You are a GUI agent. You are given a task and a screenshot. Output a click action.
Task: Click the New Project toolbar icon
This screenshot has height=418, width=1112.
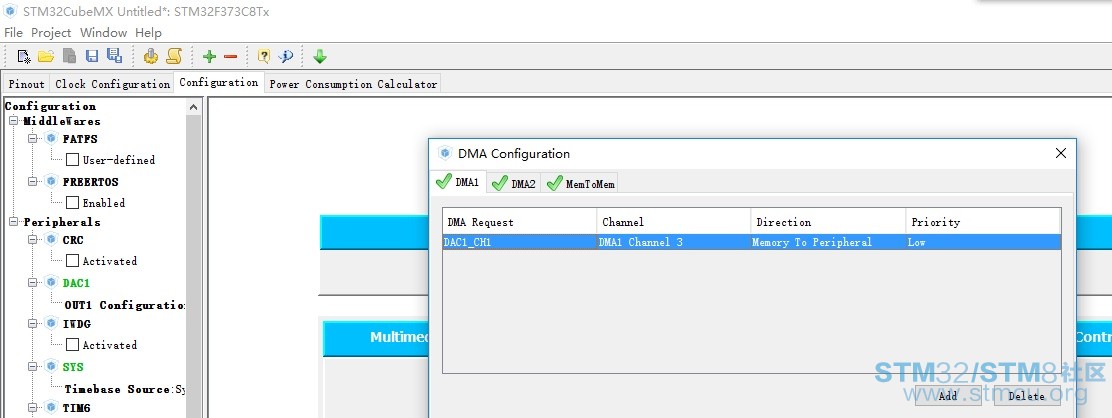(x=23, y=56)
